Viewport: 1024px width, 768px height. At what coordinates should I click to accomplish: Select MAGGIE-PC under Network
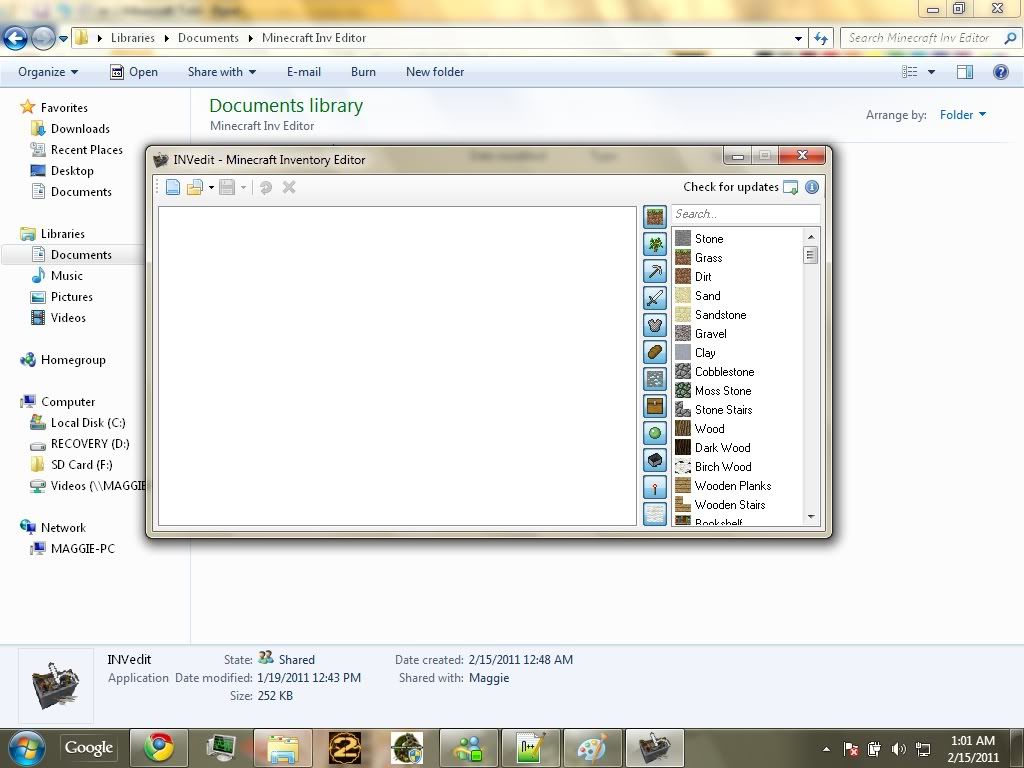[x=83, y=549]
